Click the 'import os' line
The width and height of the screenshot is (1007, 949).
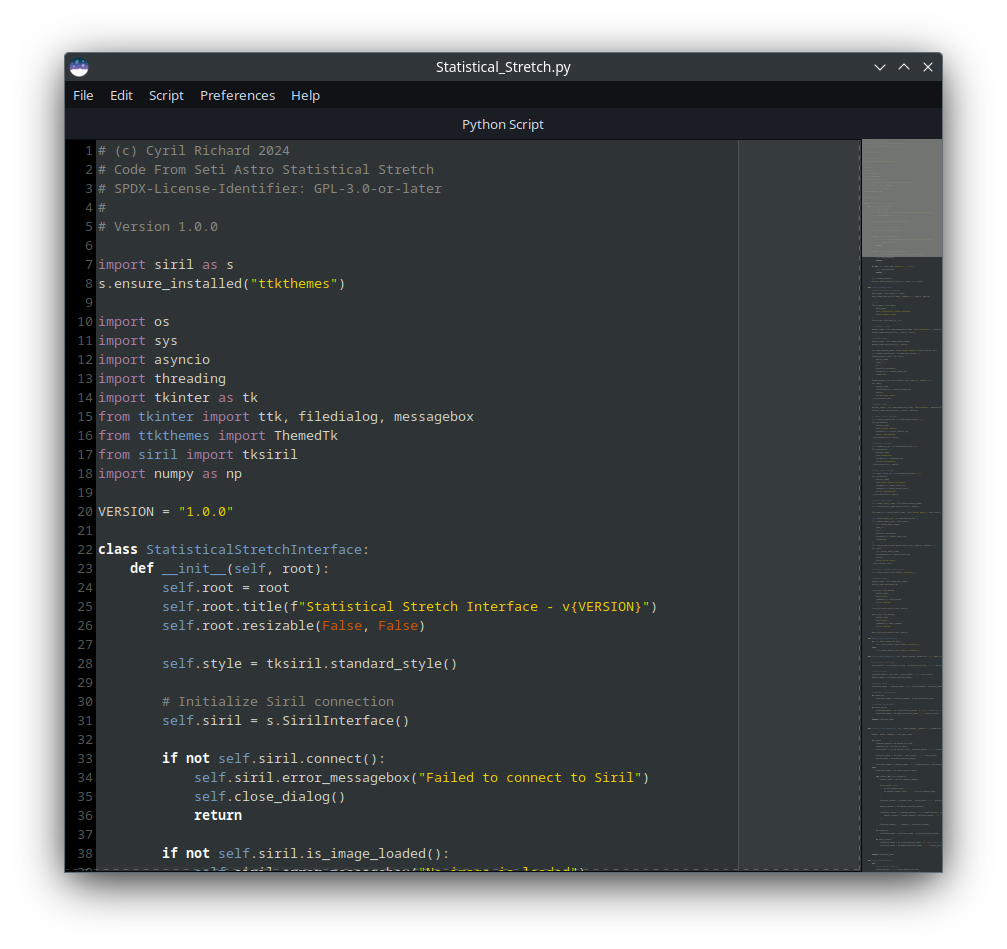coord(134,322)
